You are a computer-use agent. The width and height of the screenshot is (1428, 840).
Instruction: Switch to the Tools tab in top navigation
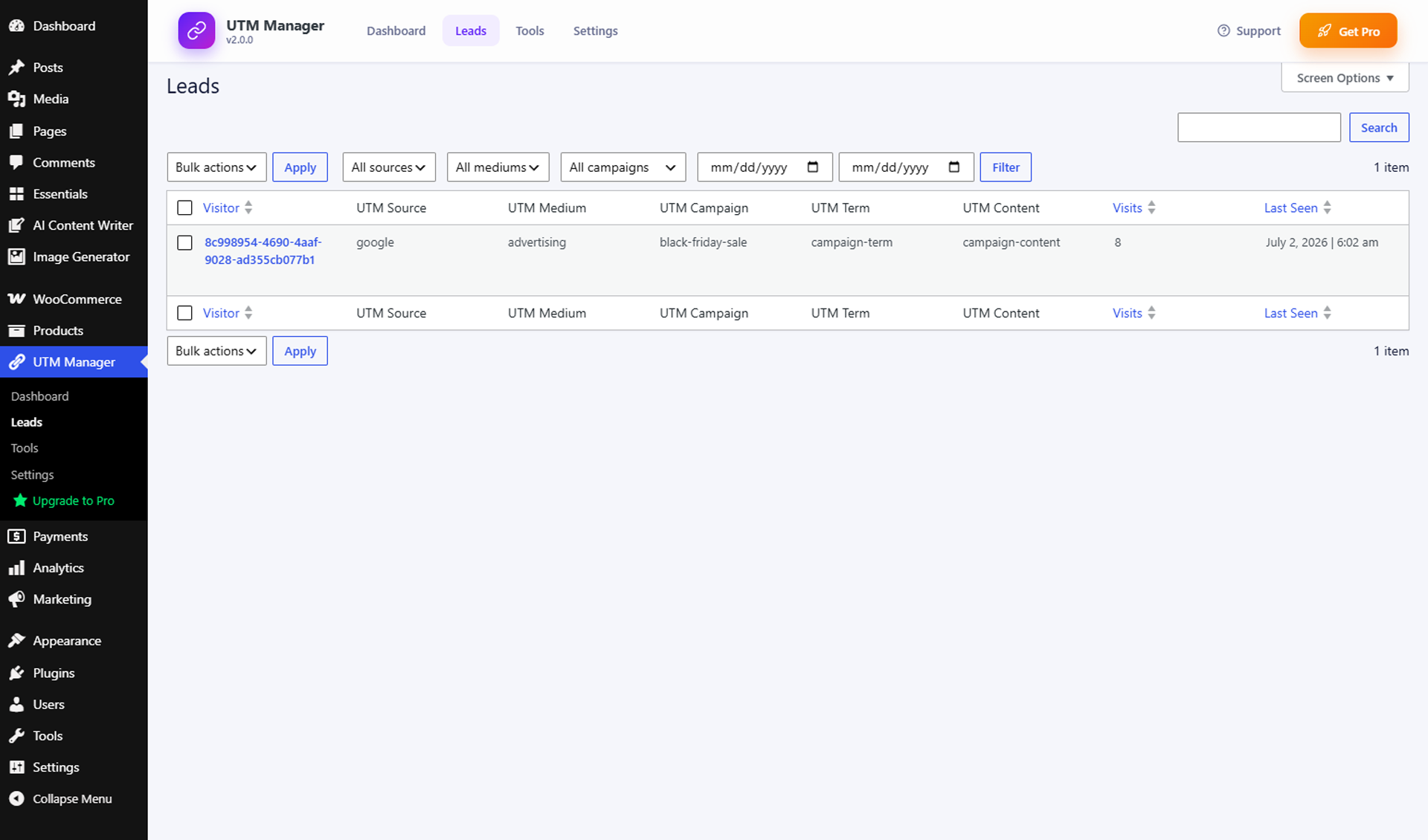(x=530, y=30)
